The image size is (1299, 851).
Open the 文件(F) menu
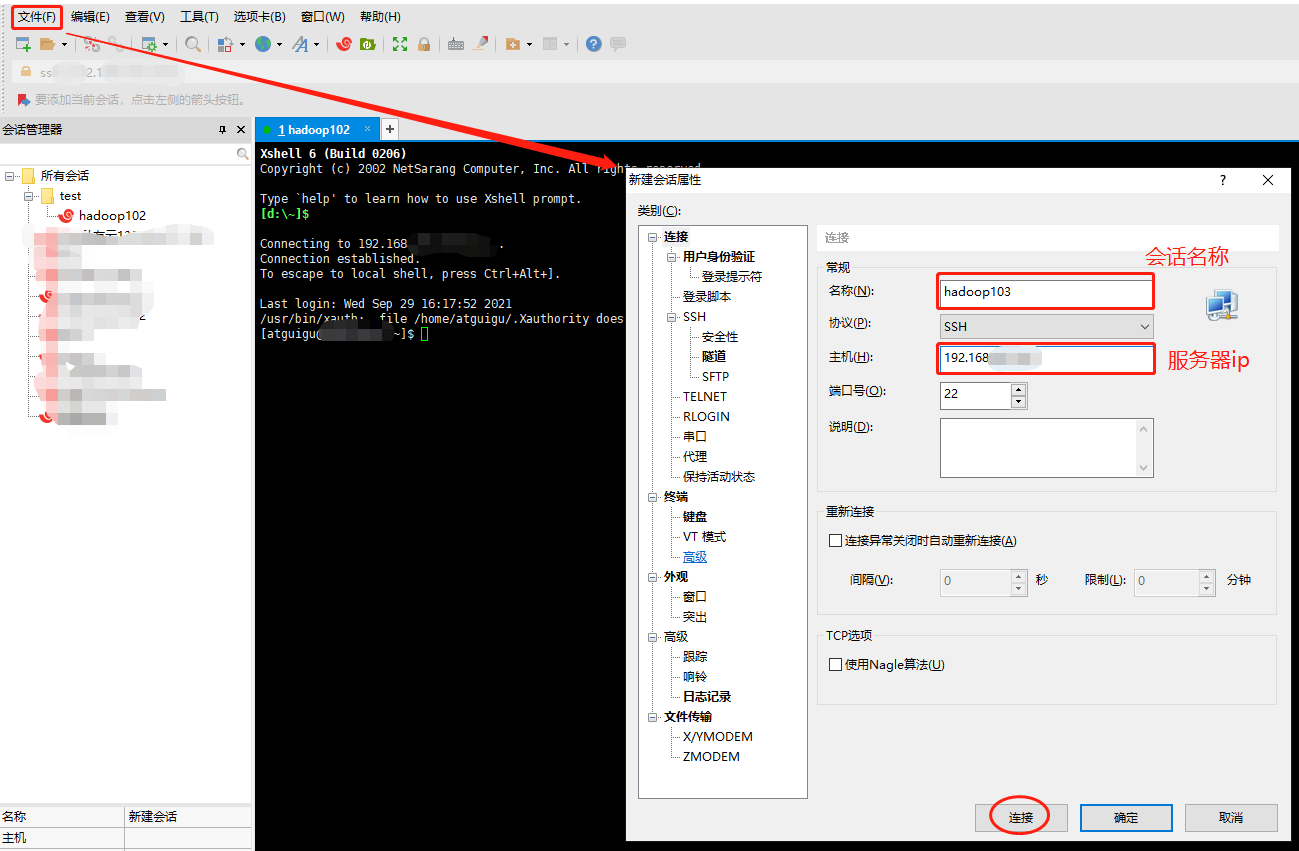point(37,17)
